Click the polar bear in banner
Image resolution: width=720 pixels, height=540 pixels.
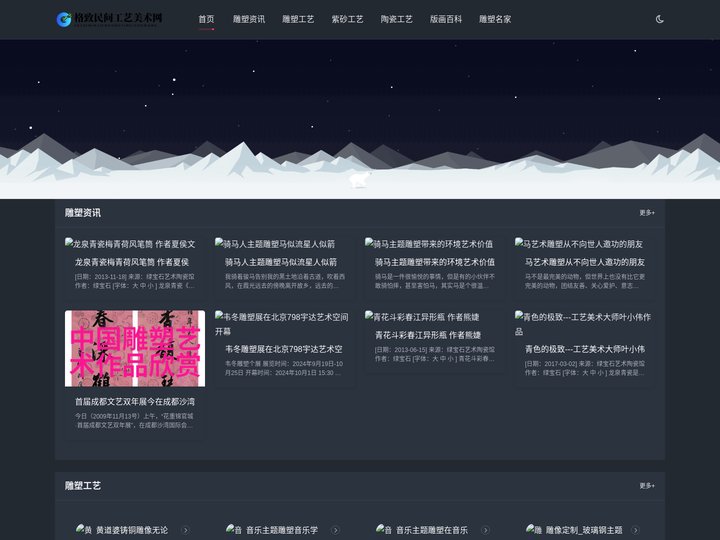pos(360,180)
